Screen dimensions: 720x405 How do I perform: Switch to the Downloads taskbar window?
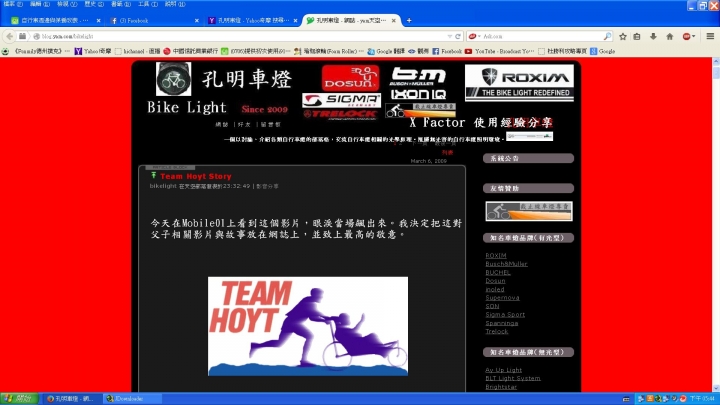pyautogui.click(x=132, y=399)
